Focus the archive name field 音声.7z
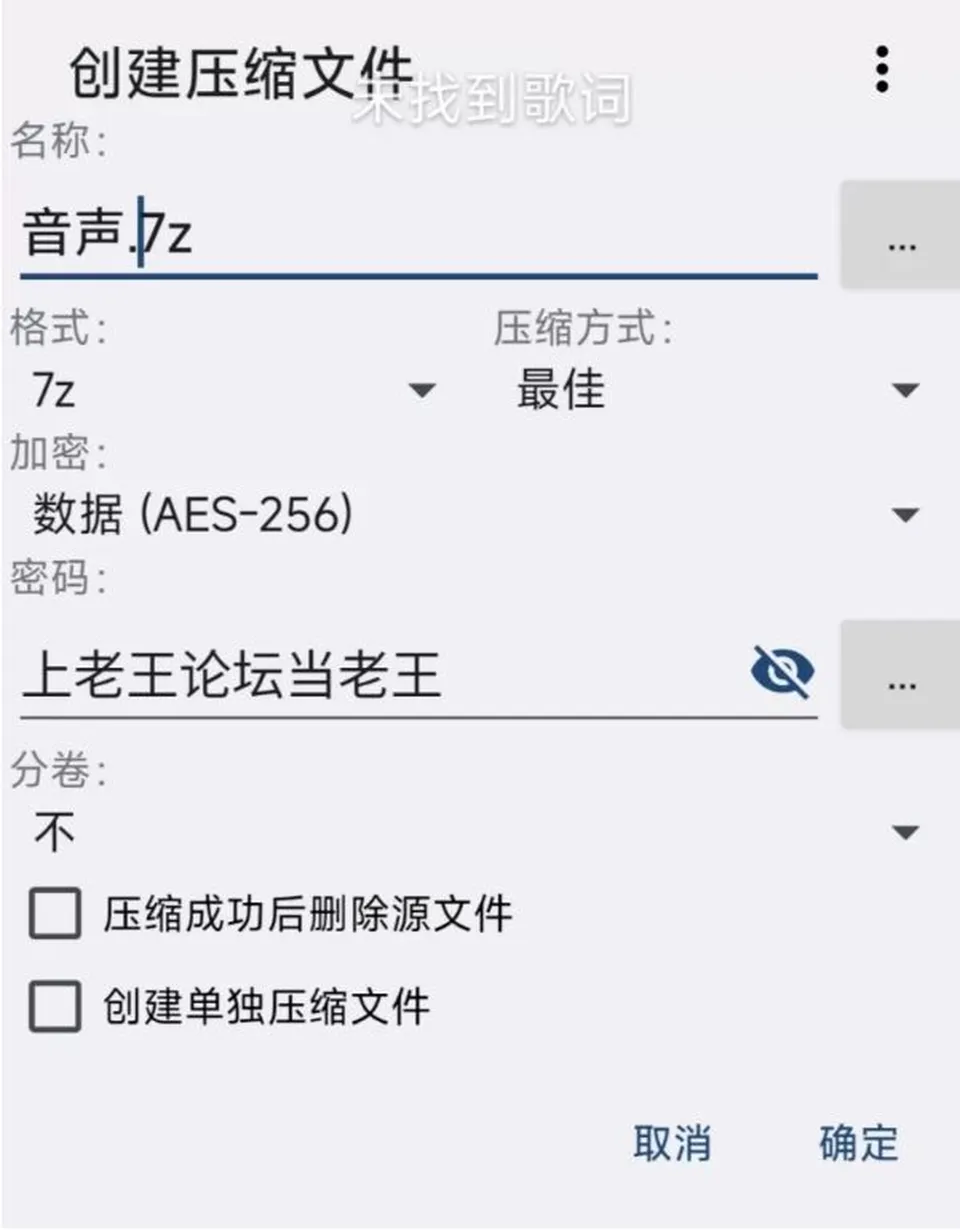The width and height of the screenshot is (960, 1230). 418,236
